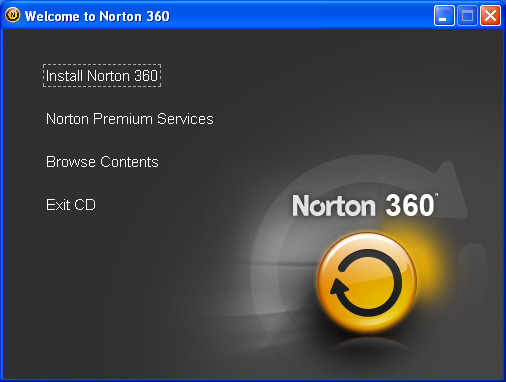Viewport: 506px width, 382px height.
Task: Click the Norton icon in the title bar
Action: [x=13, y=15]
